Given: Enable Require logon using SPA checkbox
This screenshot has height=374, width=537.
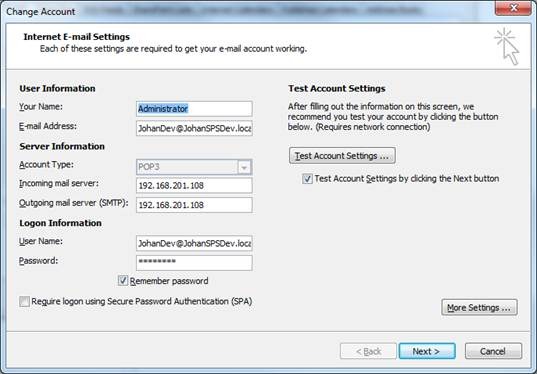Looking at the screenshot, I should [x=24, y=301].
